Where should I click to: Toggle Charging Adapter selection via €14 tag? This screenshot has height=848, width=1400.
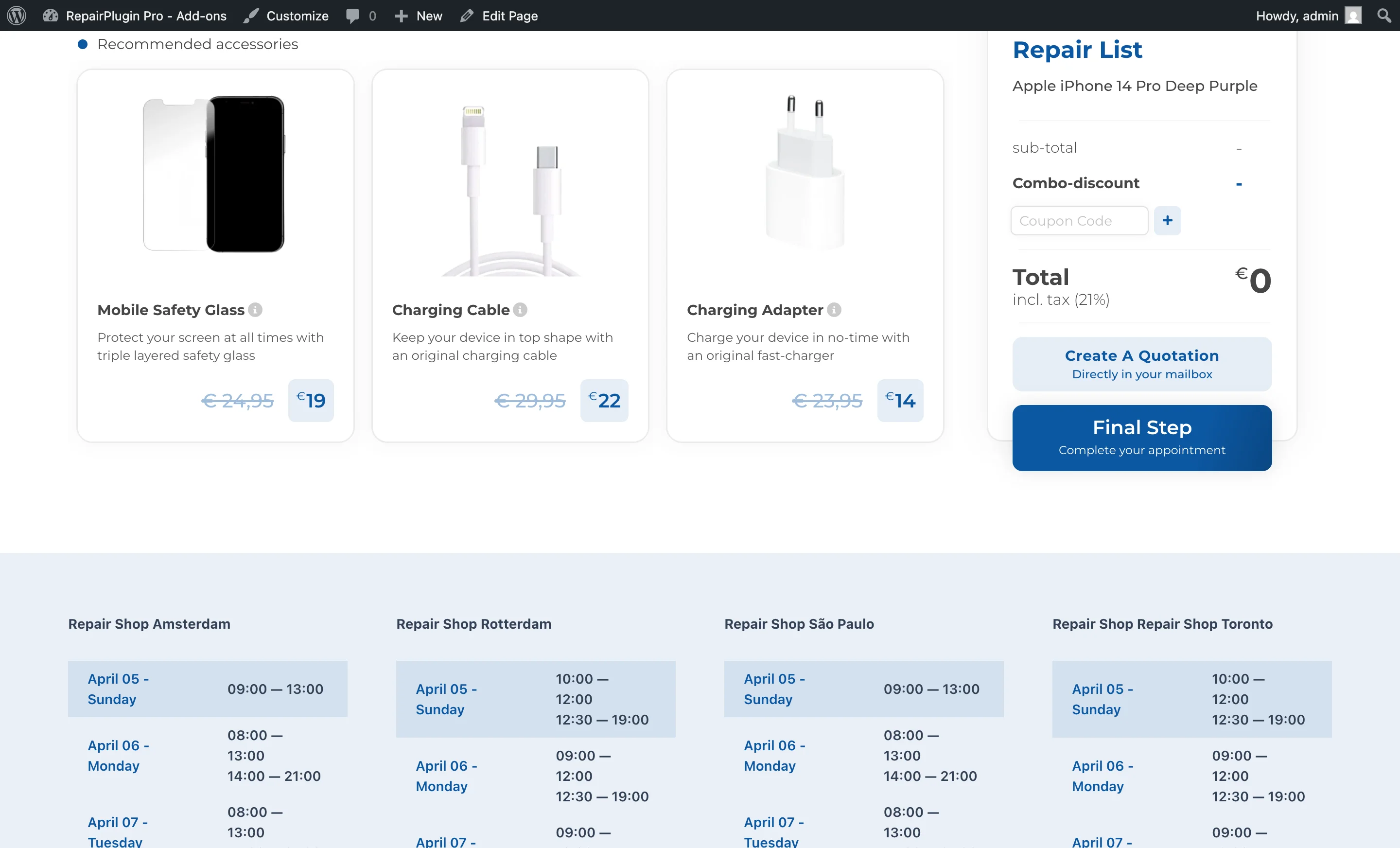click(900, 401)
